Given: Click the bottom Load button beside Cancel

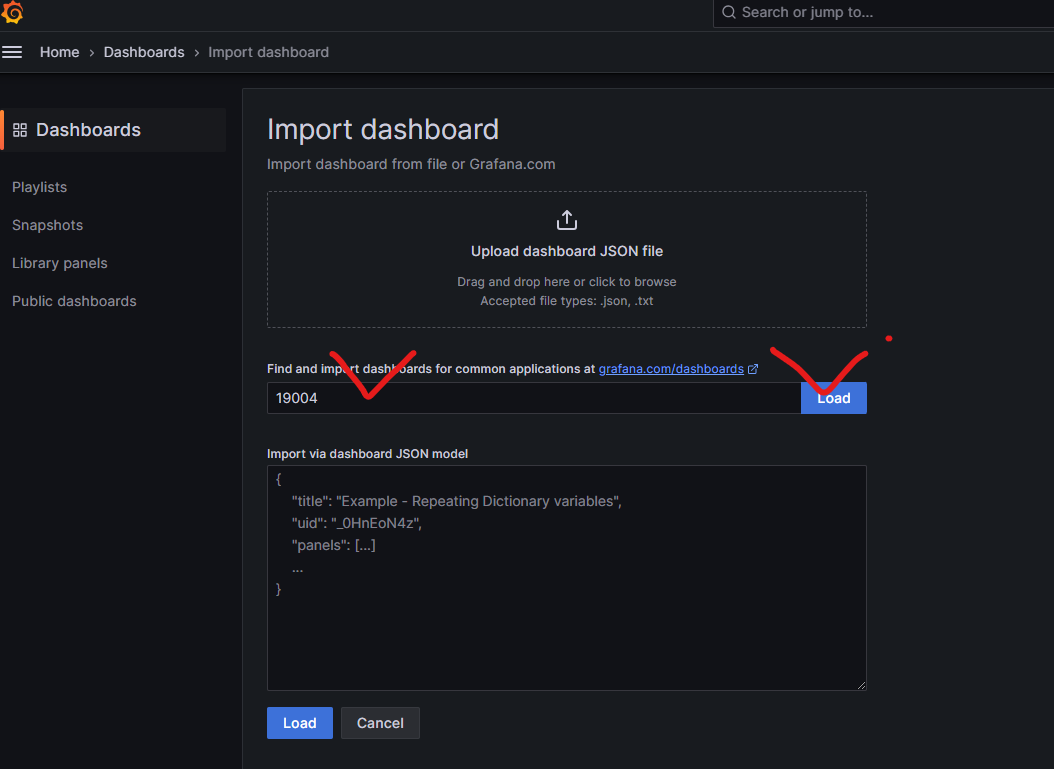Looking at the screenshot, I should coord(299,723).
